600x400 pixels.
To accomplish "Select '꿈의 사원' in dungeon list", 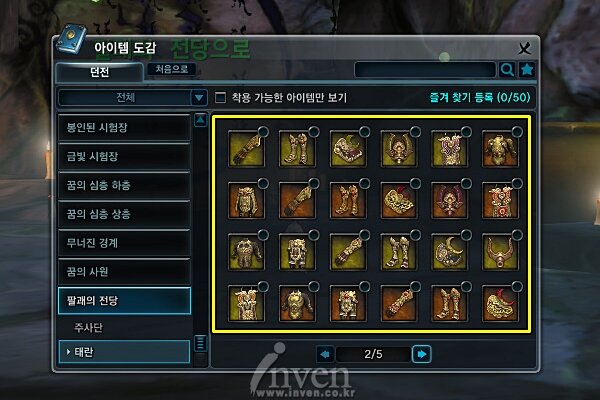I will point(124,271).
